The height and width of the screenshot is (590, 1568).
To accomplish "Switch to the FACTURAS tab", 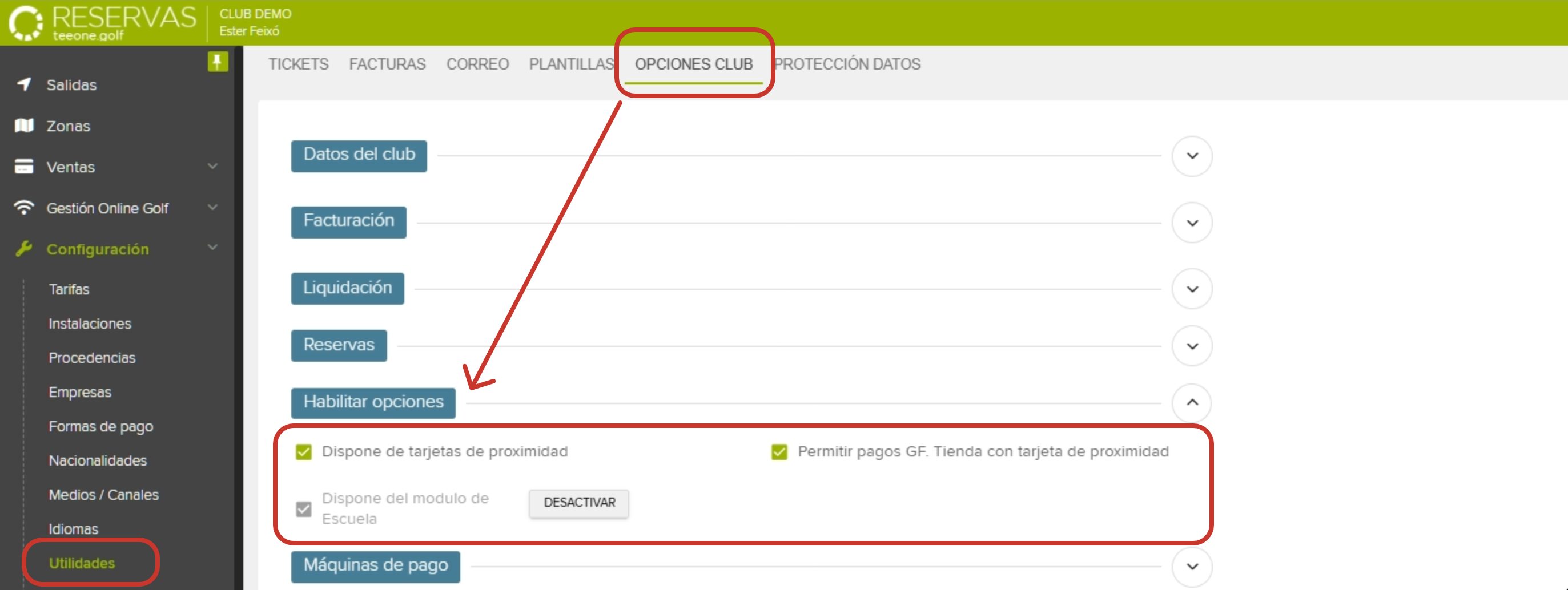I will [x=387, y=64].
